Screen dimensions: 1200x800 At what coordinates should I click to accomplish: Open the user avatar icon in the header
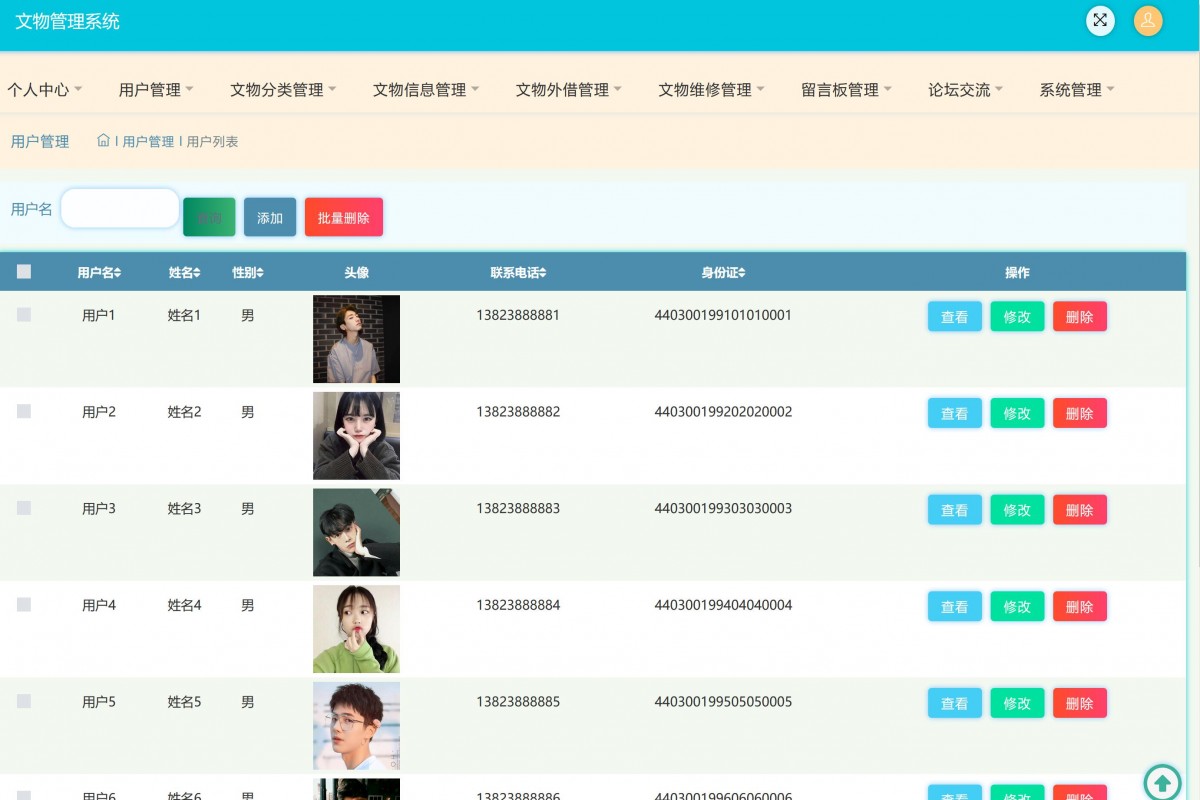click(x=1147, y=21)
